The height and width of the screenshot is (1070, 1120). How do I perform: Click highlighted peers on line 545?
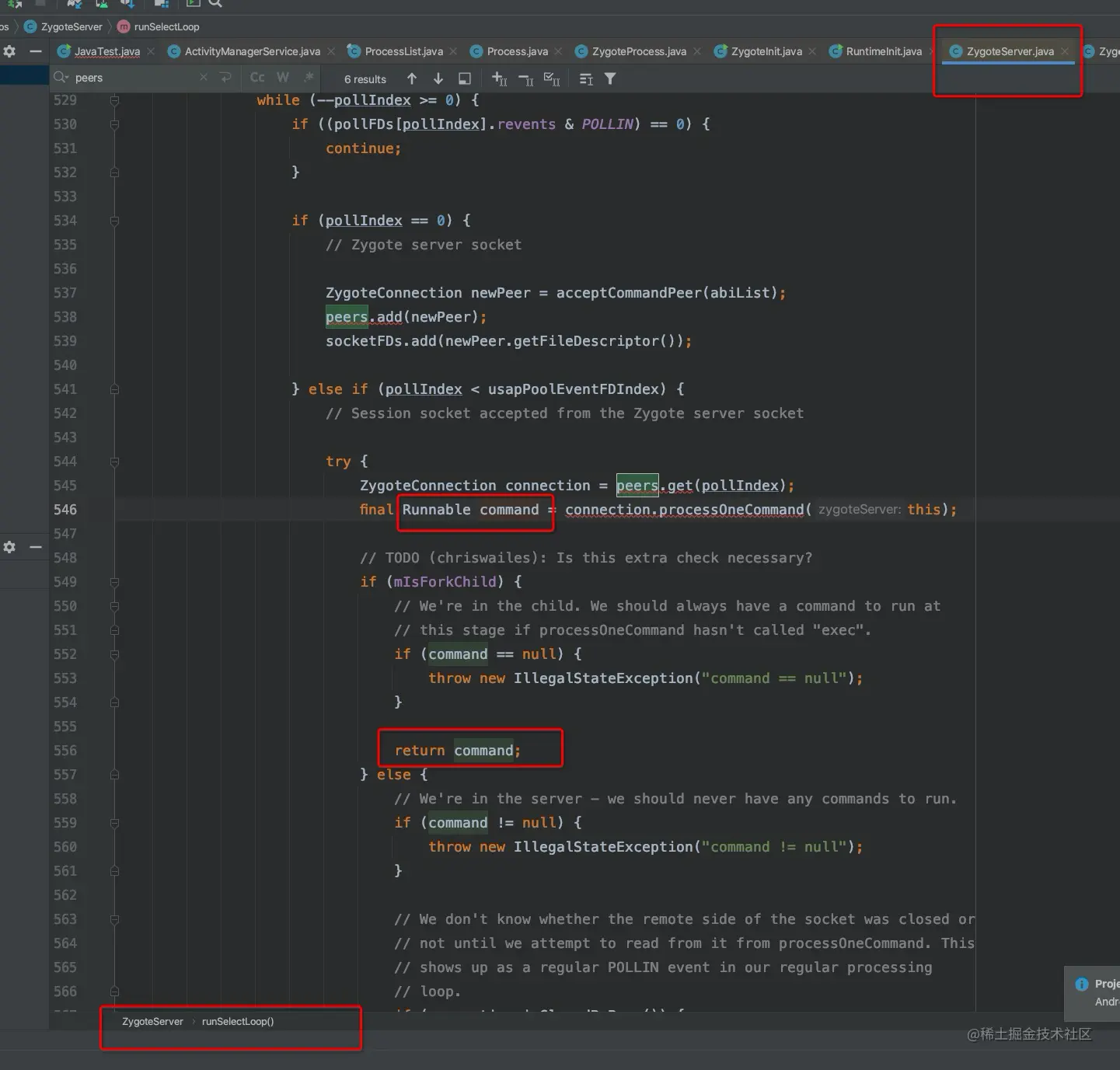[x=637, y=486]
